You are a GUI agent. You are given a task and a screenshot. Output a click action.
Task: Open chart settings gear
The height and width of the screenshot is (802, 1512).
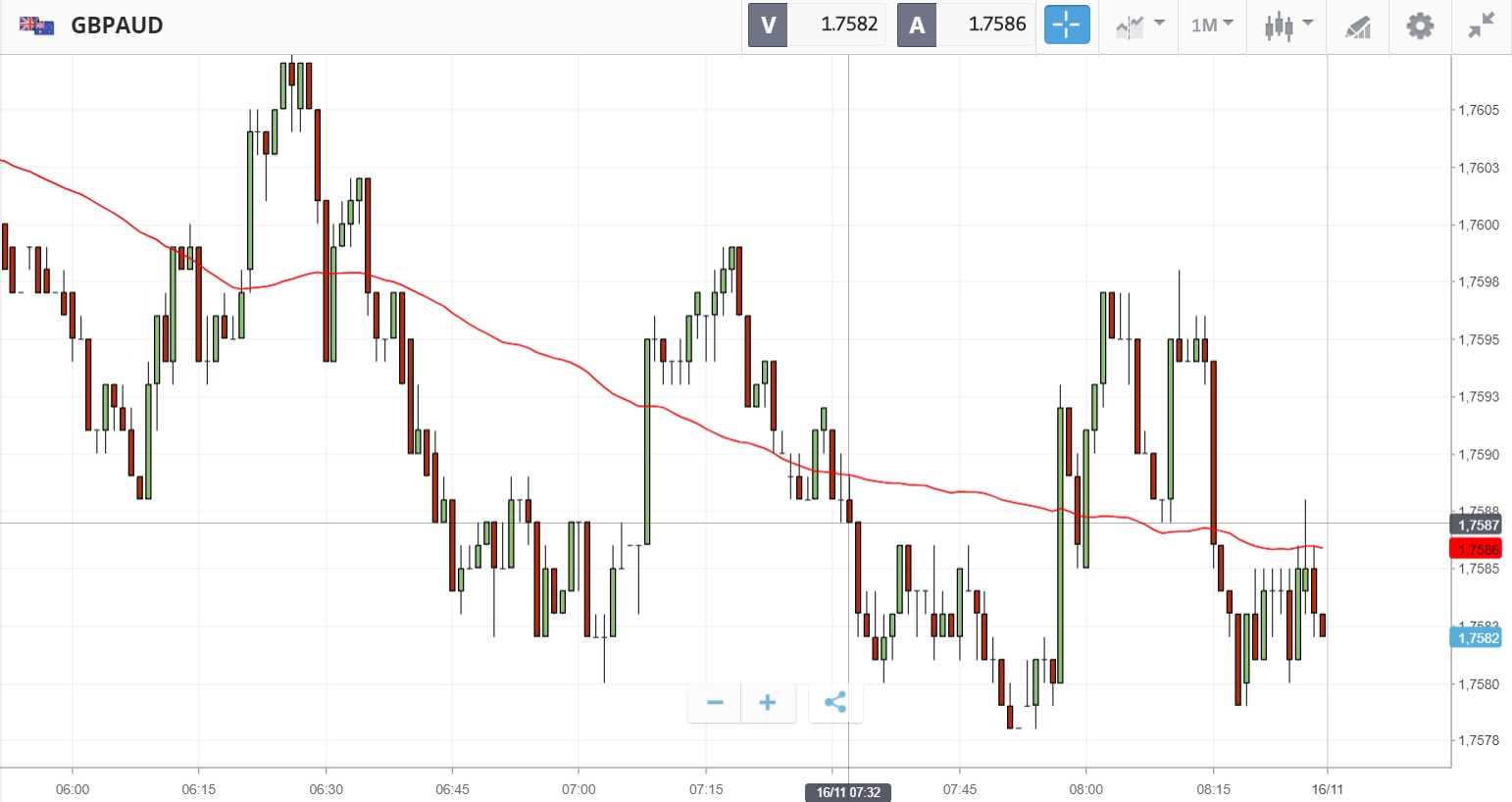pos(1420,25)
